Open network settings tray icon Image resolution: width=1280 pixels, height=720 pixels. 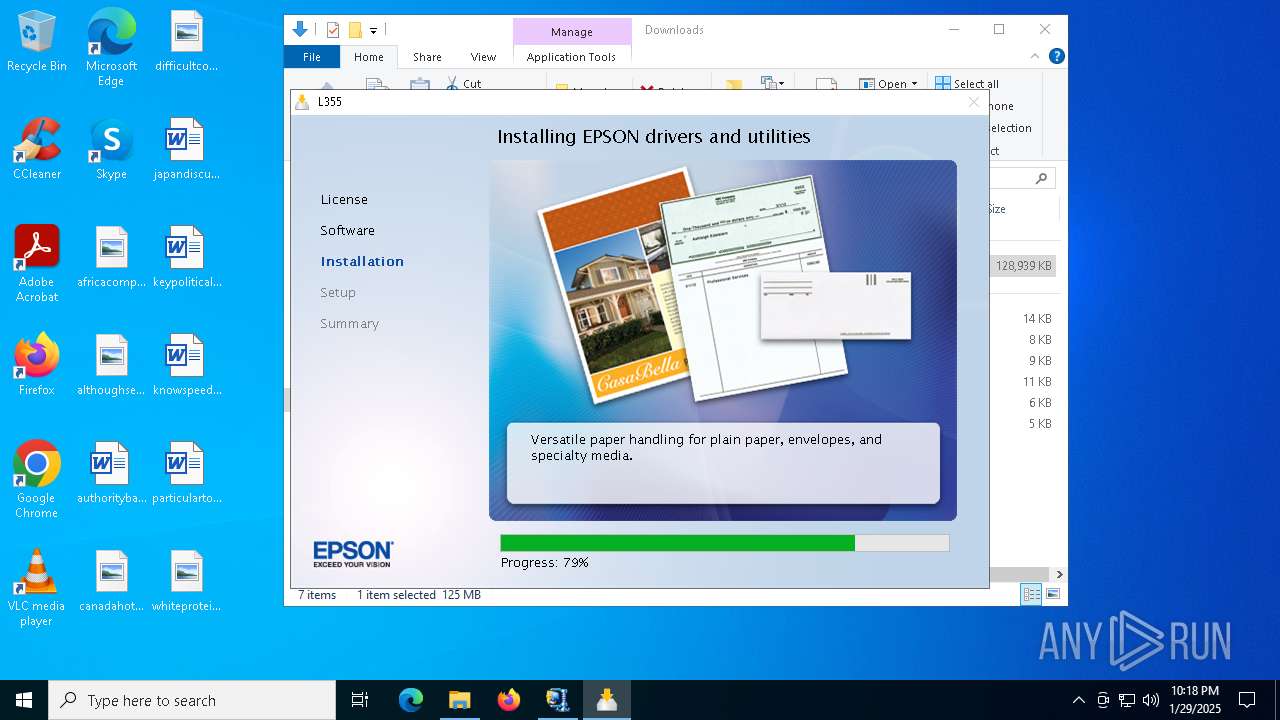(1127, 700)
